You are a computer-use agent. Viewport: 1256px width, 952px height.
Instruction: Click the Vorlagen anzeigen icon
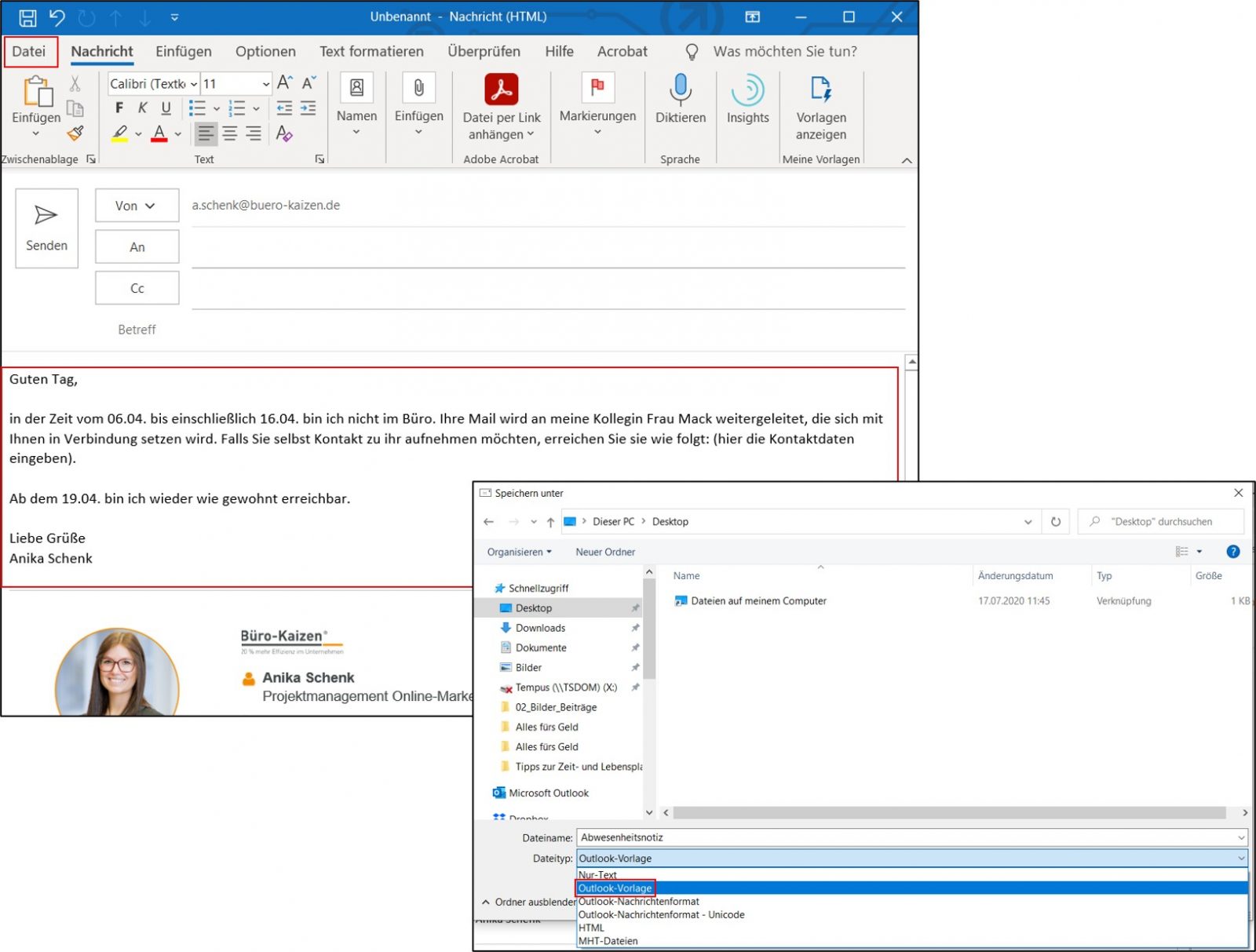click(820, 89)
